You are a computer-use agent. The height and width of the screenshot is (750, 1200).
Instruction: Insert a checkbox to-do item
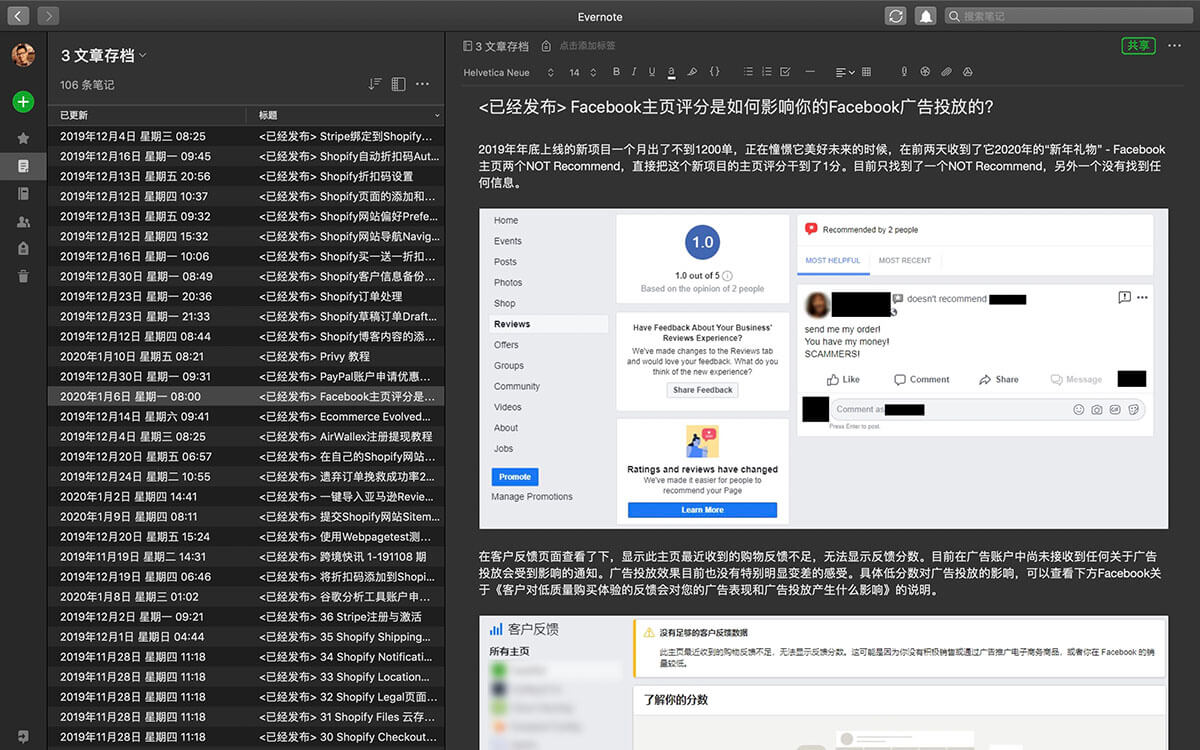coord(785,72)
